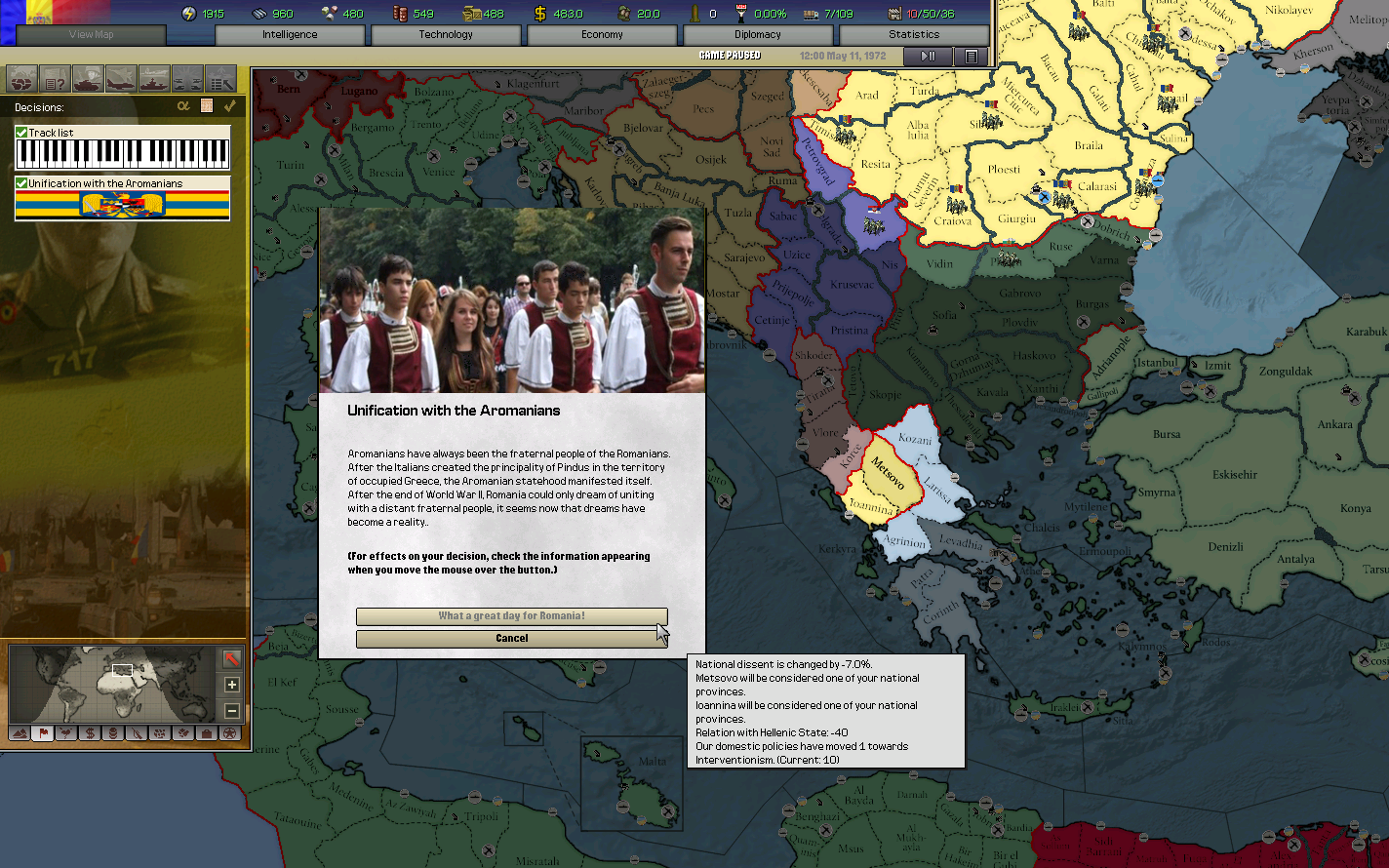Click the checkmark filter in Decisions header
1389x868 pixels.
tap(230, 106)
